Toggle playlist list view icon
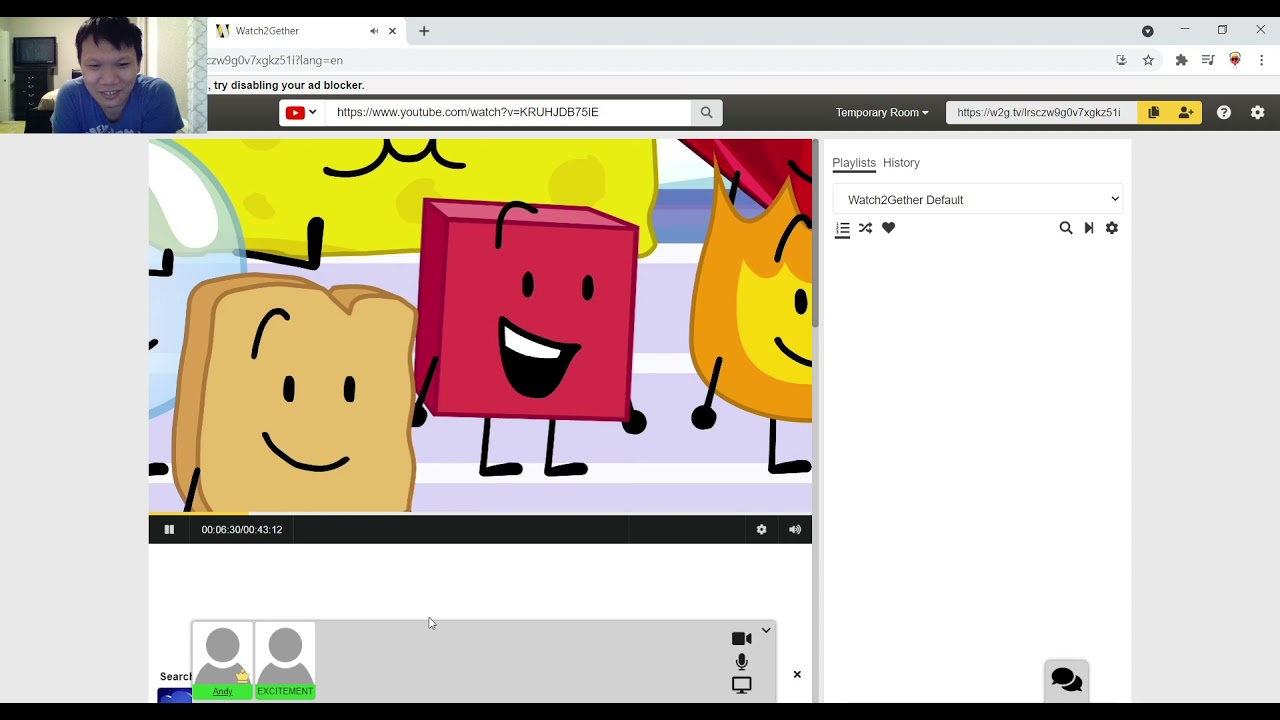The height and width of the screenshot is (720, 1280). (x=843, y=229)
